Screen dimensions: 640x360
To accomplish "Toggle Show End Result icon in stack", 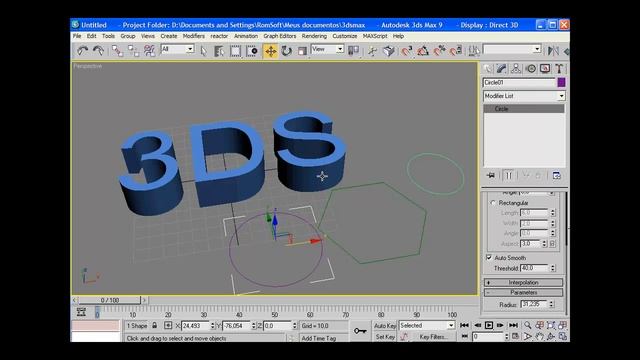I will (x=509, y=176).
